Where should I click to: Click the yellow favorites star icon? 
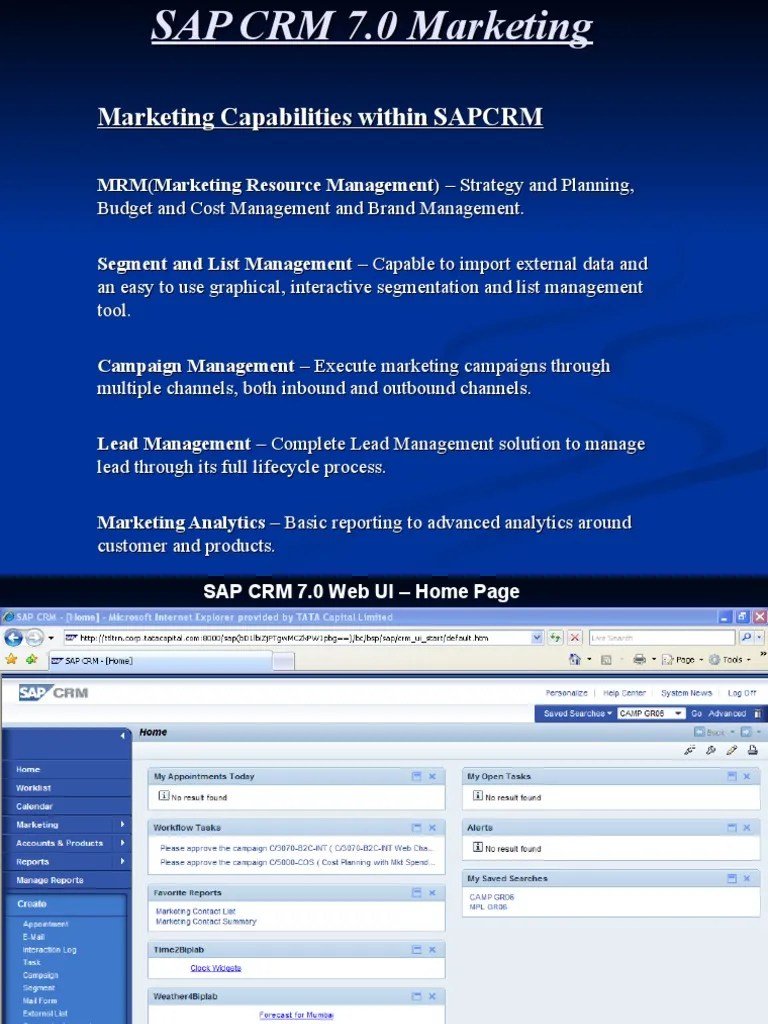[x=11, y=660]
